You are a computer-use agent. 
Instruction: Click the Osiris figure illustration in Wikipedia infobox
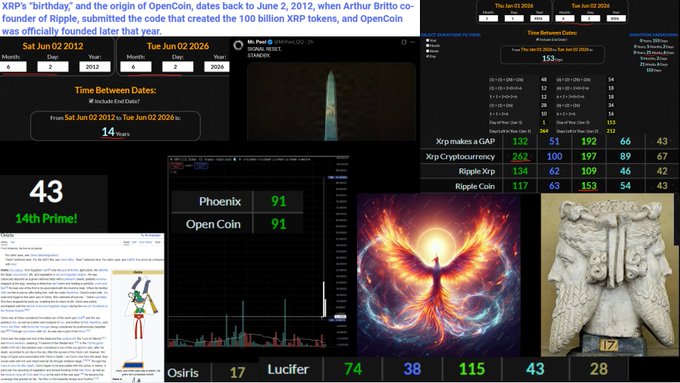point(137,321)
